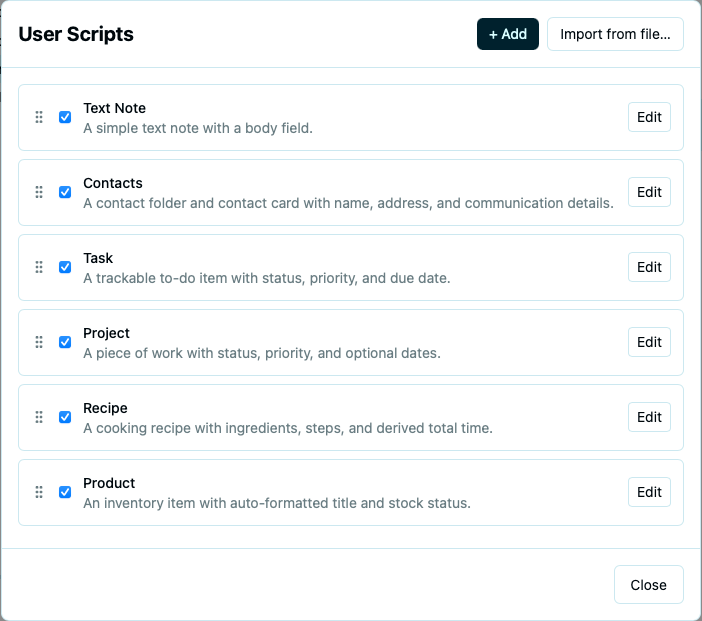This screenshot has width=702, height=621.
Task: Add a new user script
Action: tap(508, 34)
